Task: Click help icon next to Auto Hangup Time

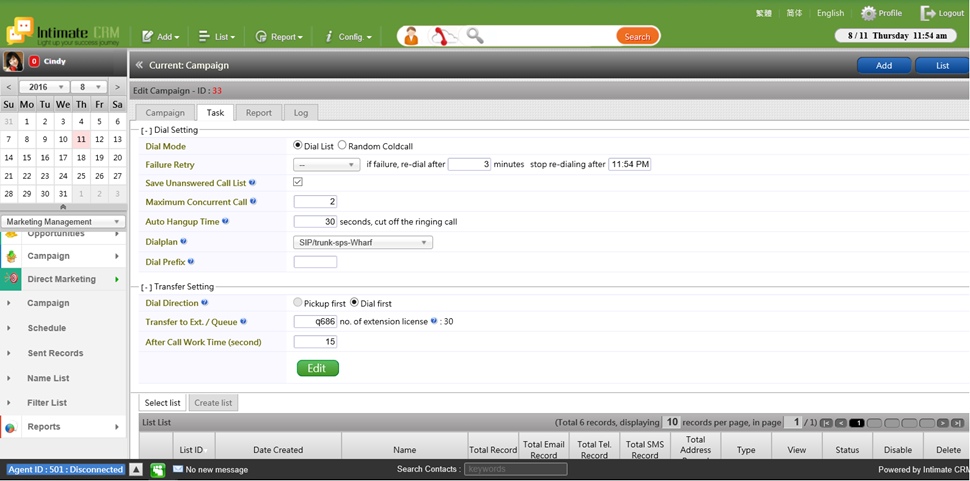Action: click(x=225, y=221)
